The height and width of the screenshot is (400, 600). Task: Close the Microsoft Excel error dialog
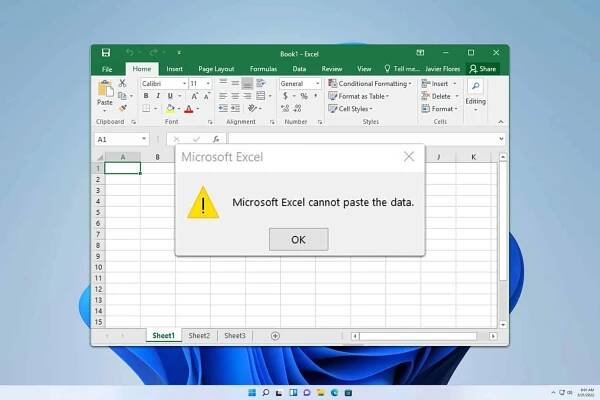(408, 157)
